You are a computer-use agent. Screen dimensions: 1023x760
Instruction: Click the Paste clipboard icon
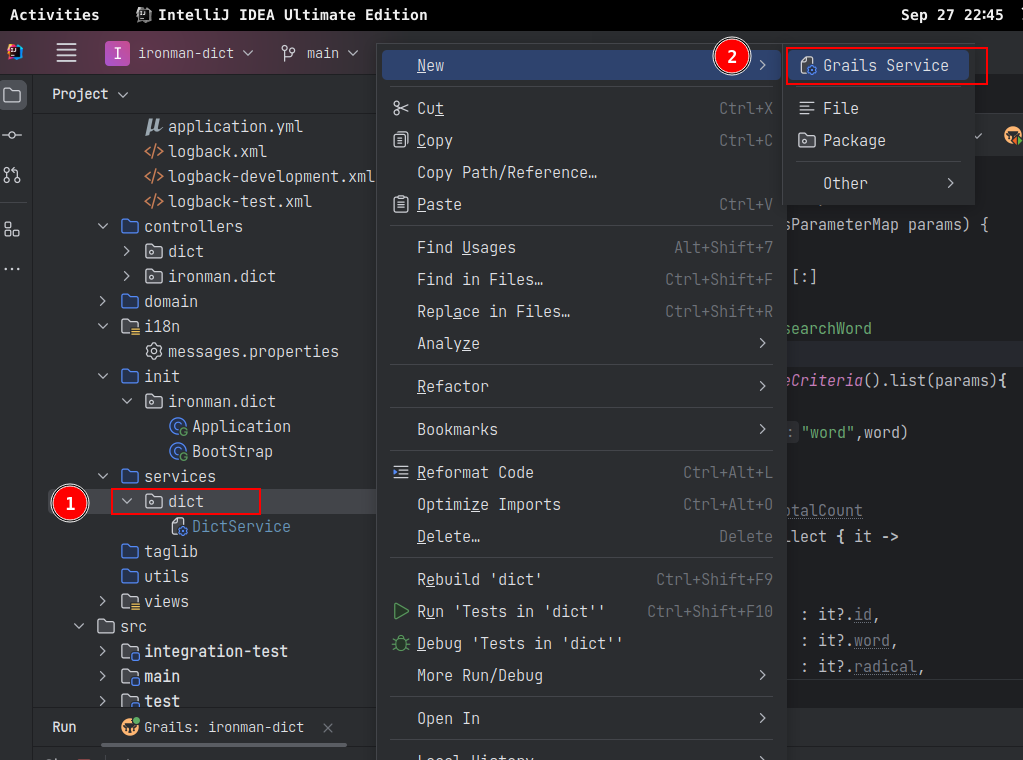pos(401,204)
